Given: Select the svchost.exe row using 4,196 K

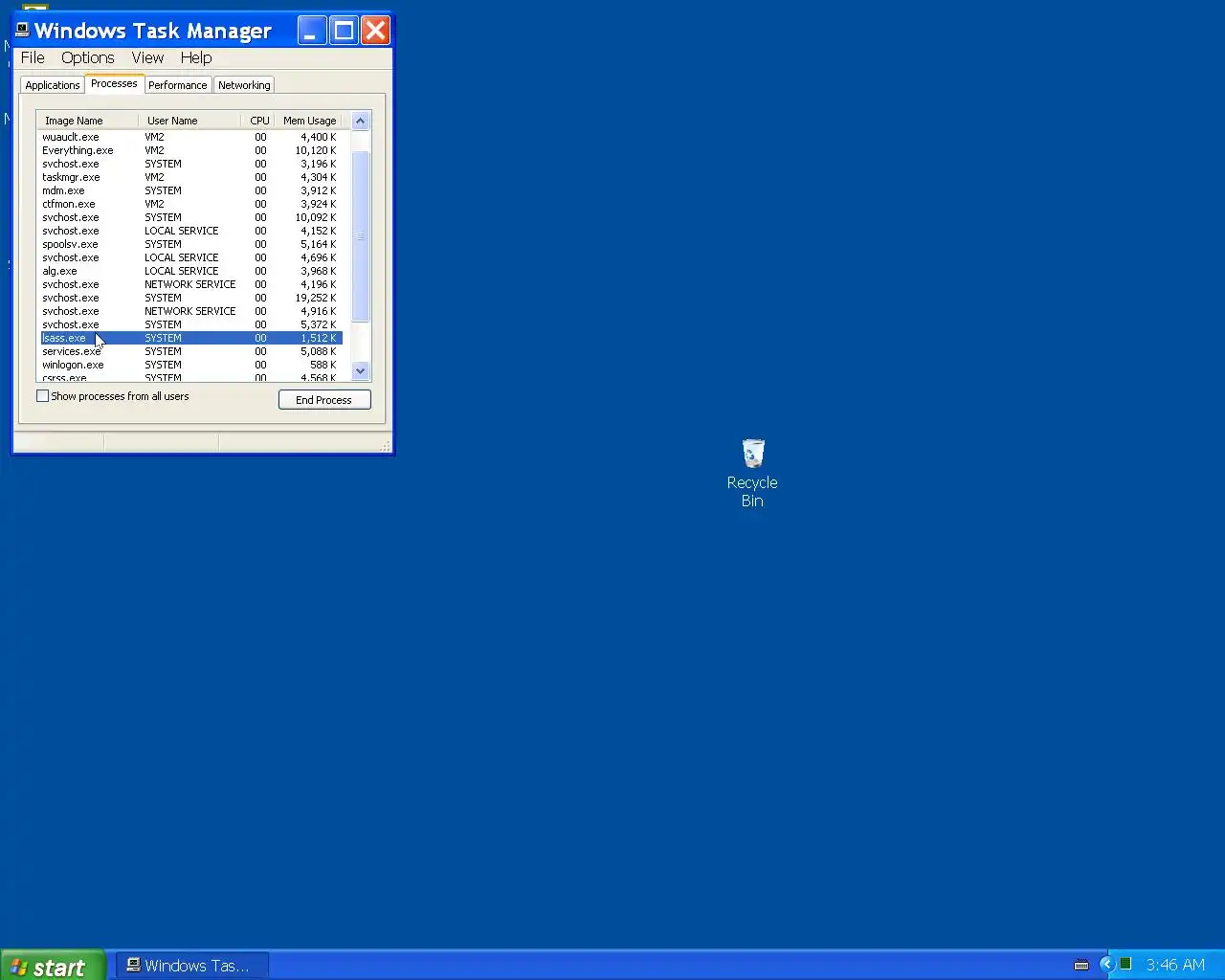Looking at the screenshot, I should 189,284.
